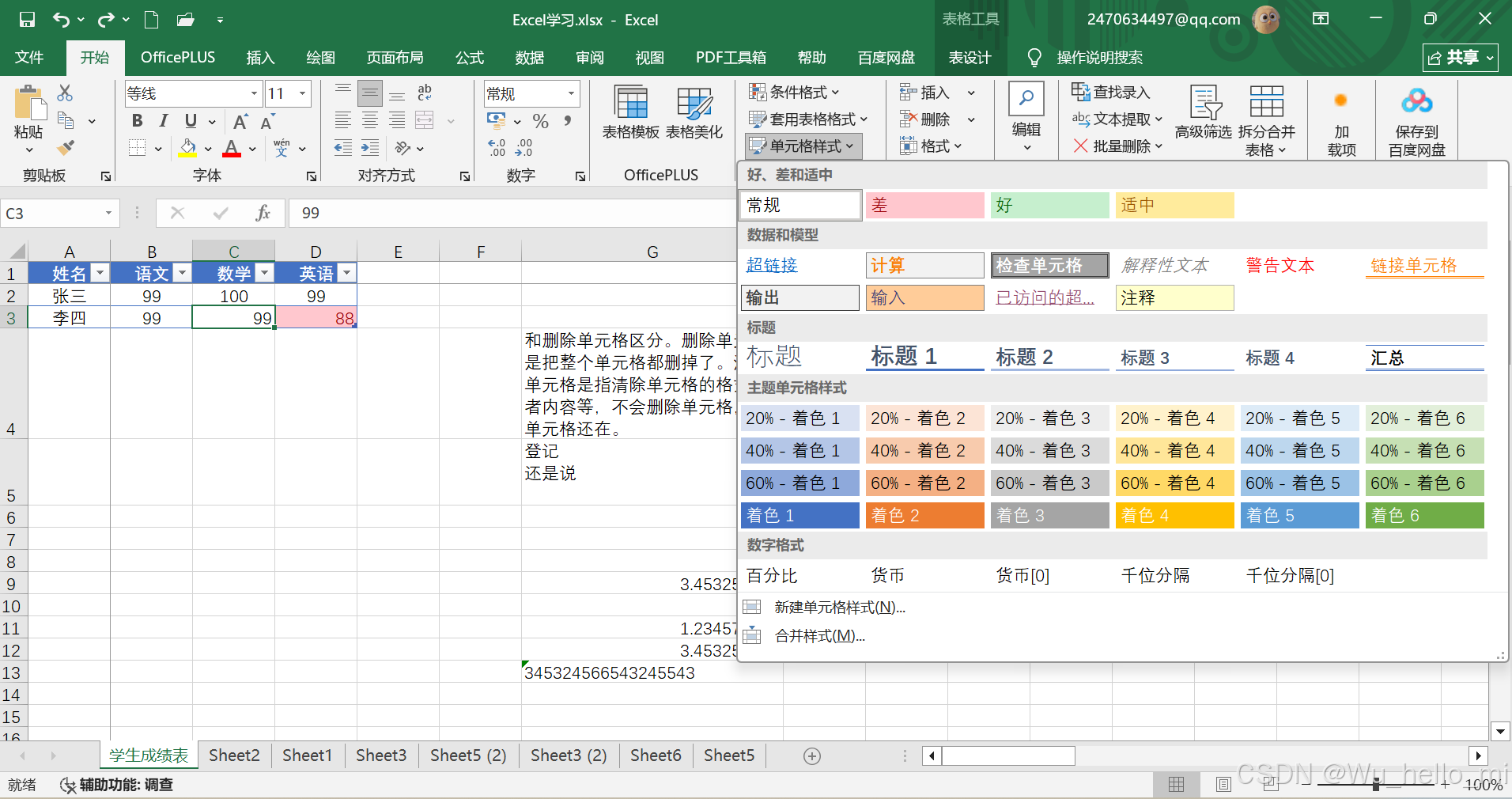Image resolution: width=1512 pixels, height=799 pixels.
Task: Apply 百分比 number format style
Action: (800, 575)
